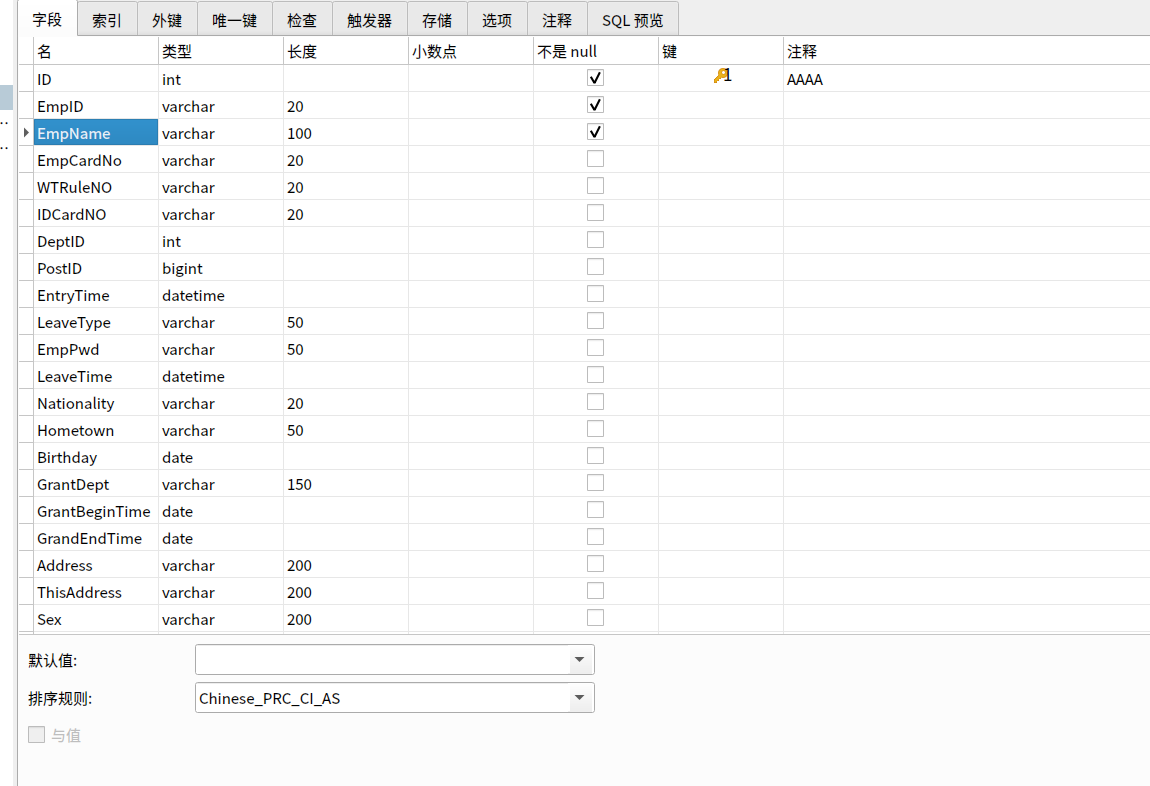Check the not-null checkbox for PostID

[x=596, y=267]
